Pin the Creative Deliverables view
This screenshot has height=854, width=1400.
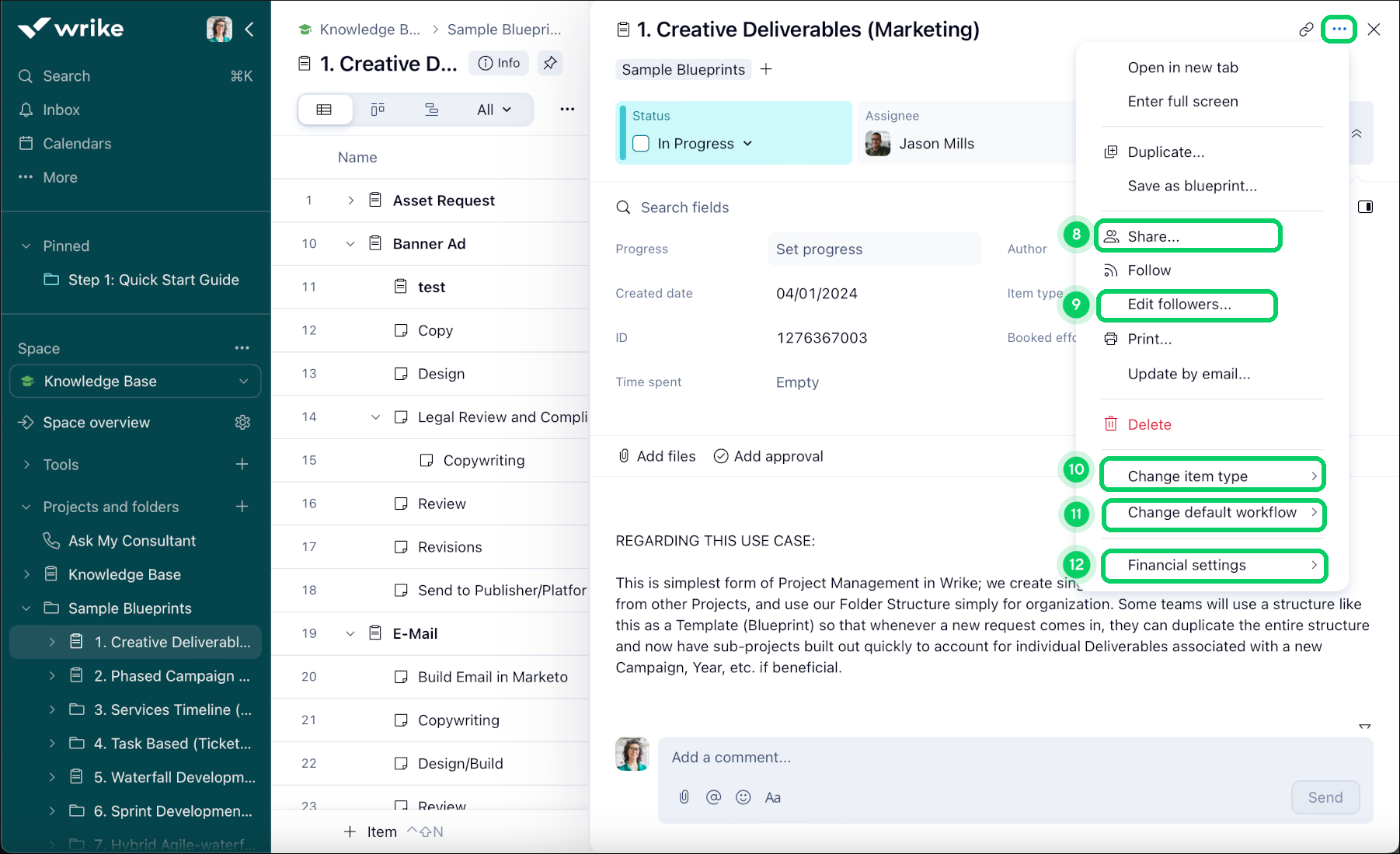pos(550,63)
